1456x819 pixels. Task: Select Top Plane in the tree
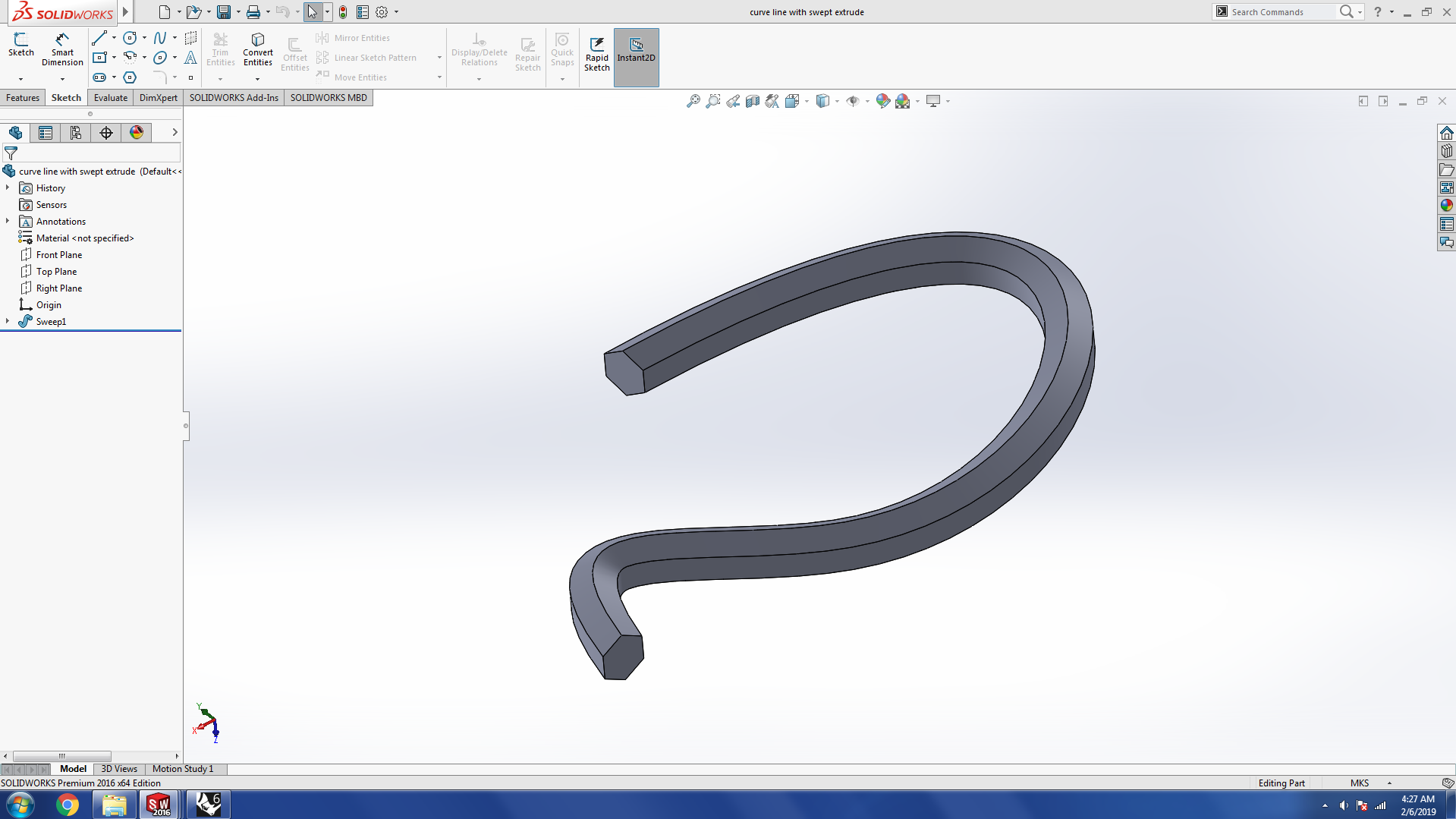coord(56,272)
